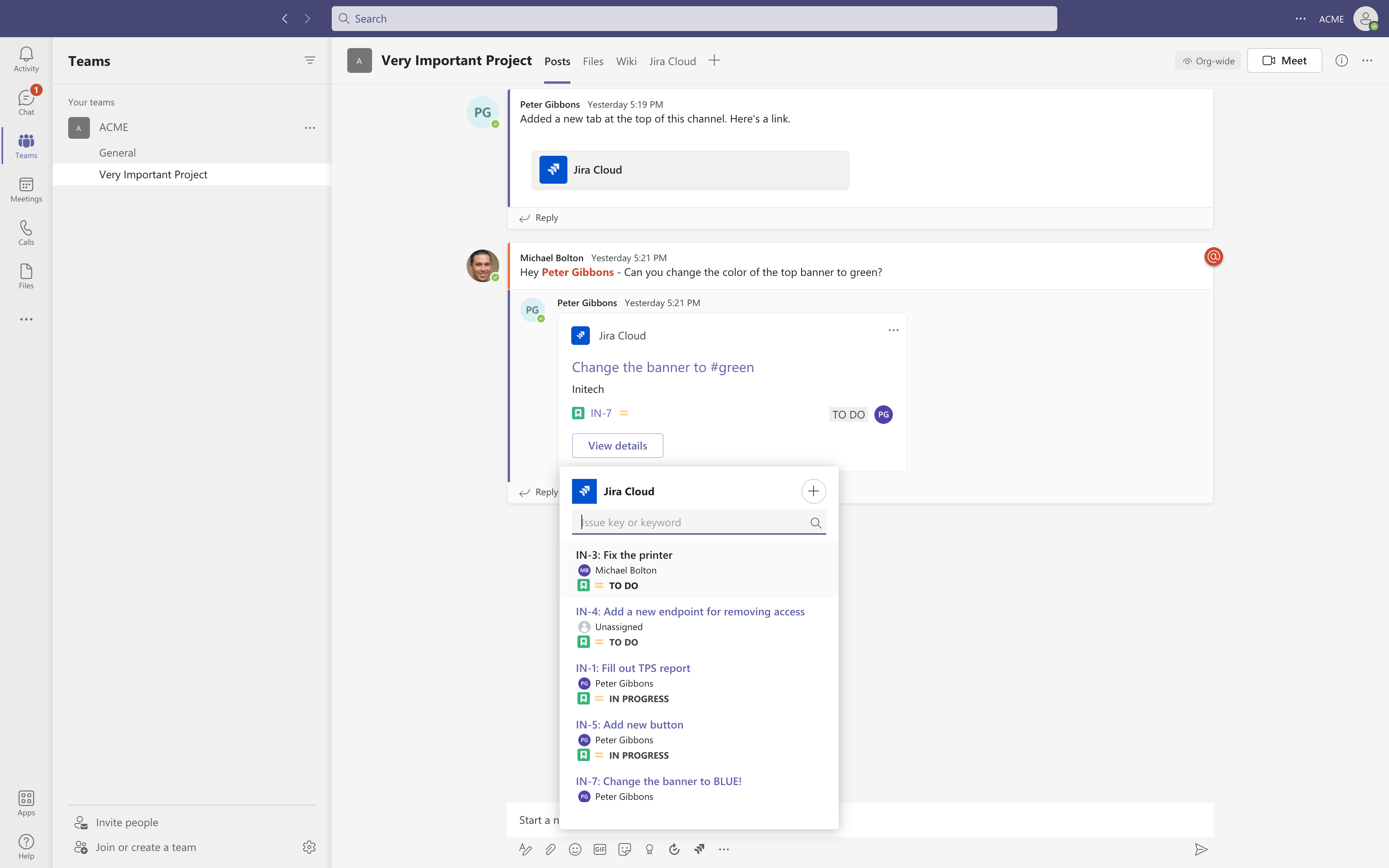
Task: Select IN-4: Add a new endpoint issue
Action: (698, 626)
